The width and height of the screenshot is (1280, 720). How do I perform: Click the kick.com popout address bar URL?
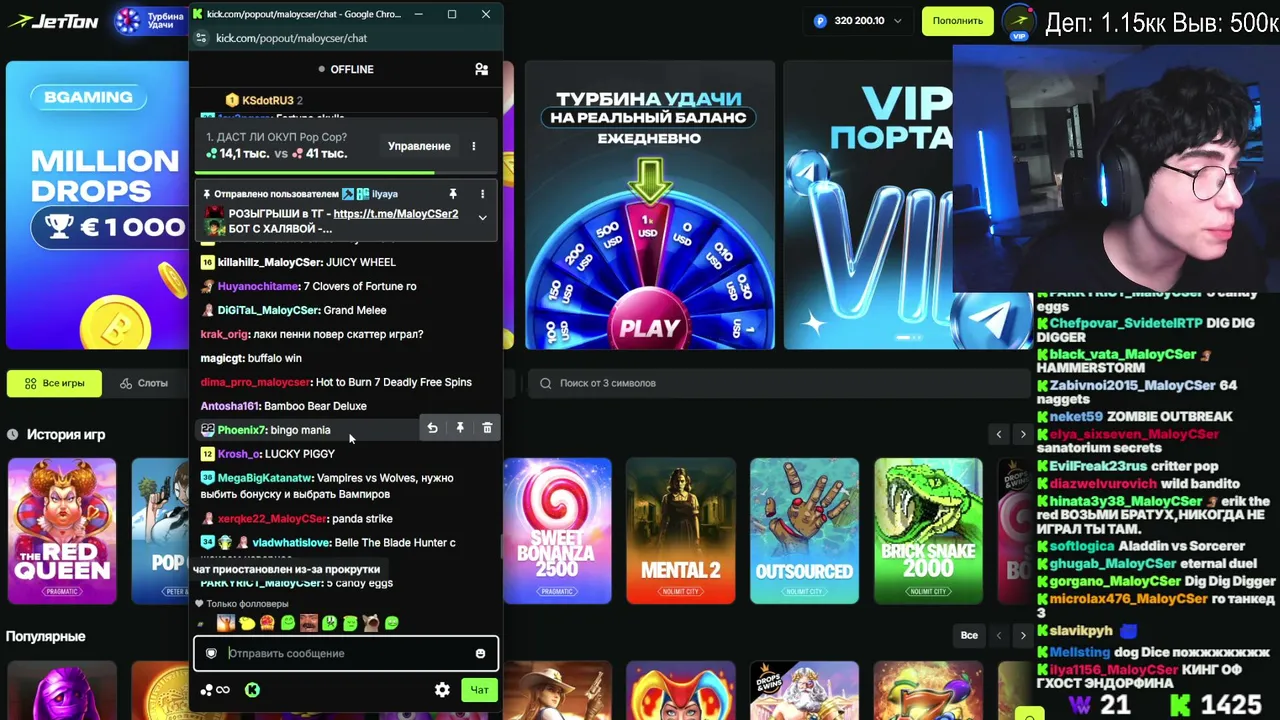291,38
